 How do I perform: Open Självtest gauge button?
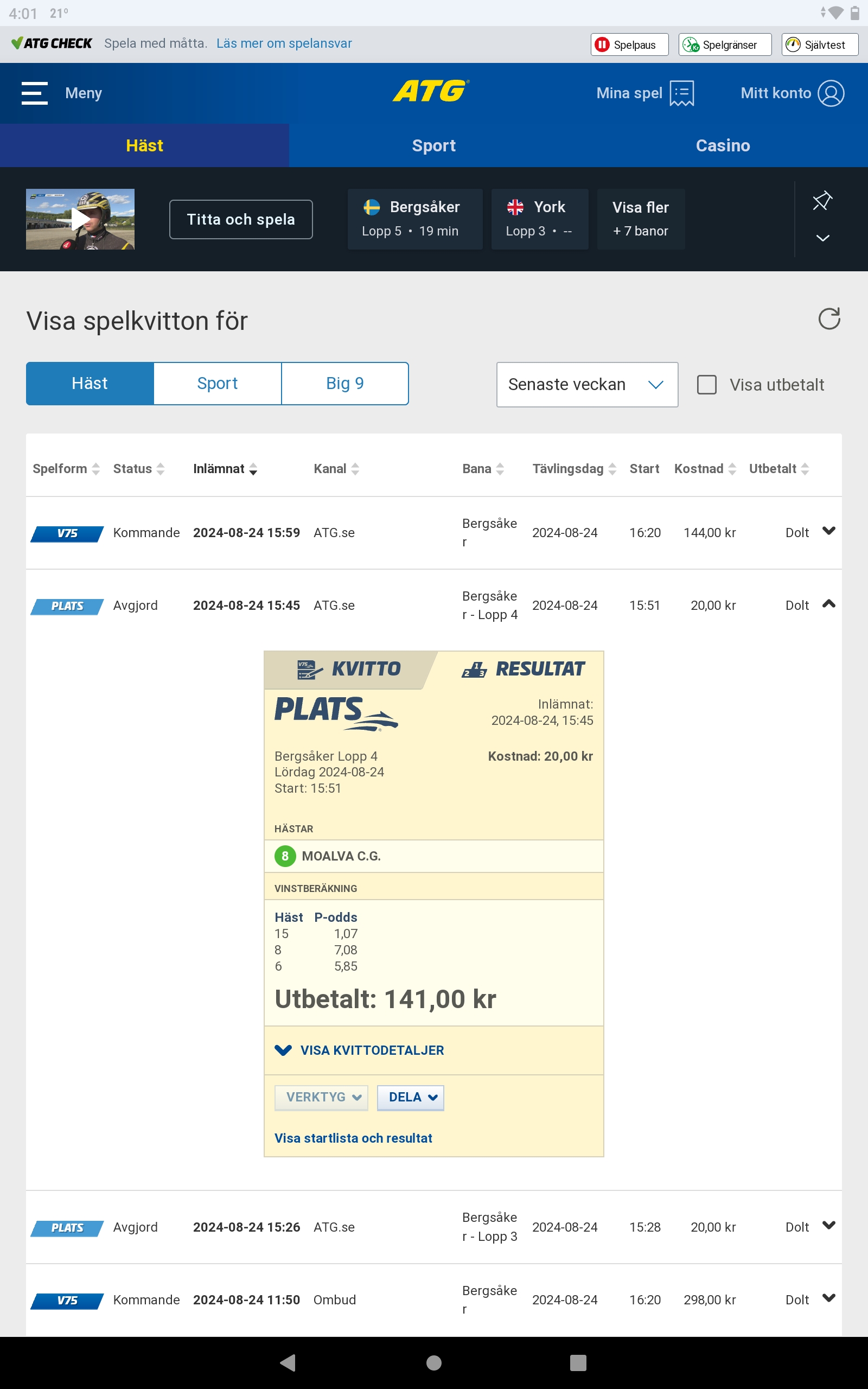point(819,45)
